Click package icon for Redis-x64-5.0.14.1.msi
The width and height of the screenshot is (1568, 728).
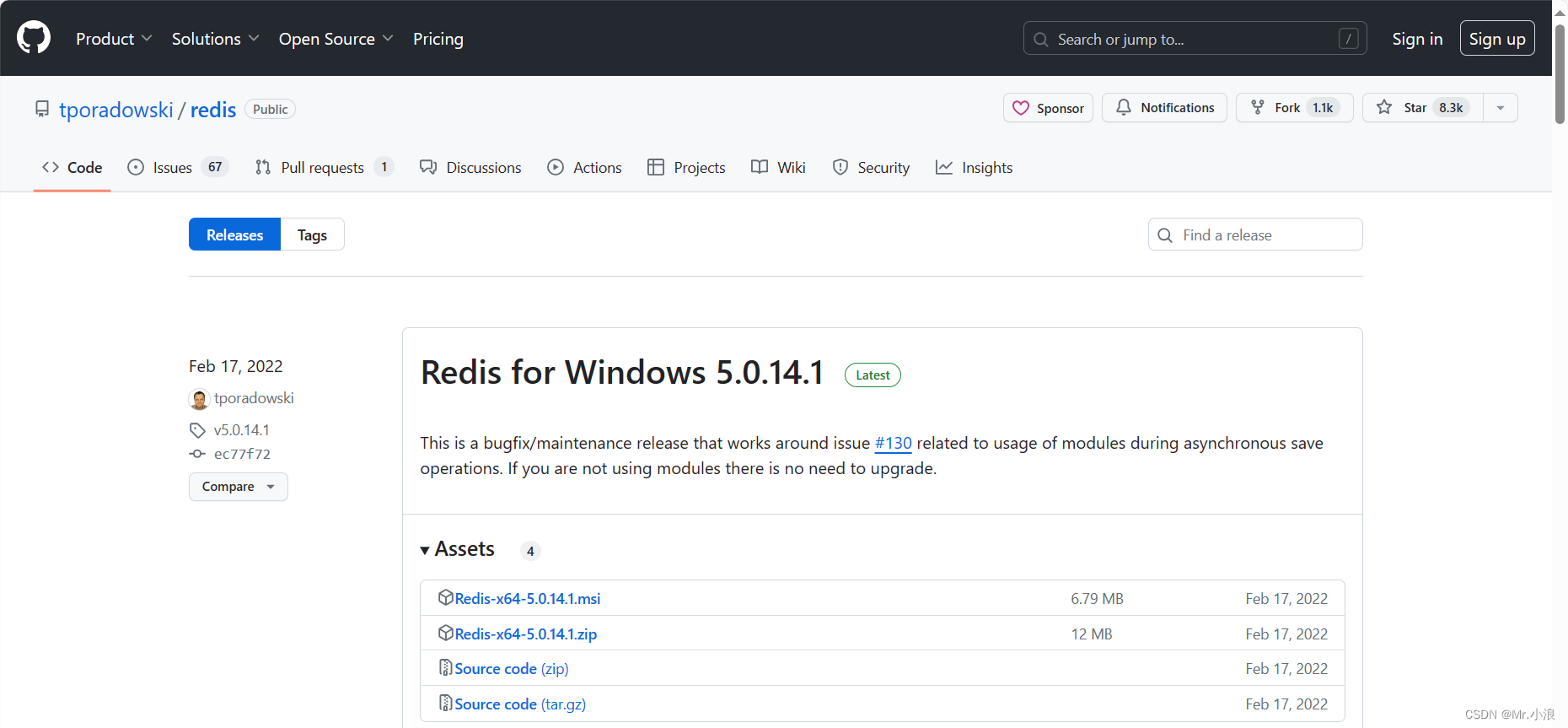[446, 597]
